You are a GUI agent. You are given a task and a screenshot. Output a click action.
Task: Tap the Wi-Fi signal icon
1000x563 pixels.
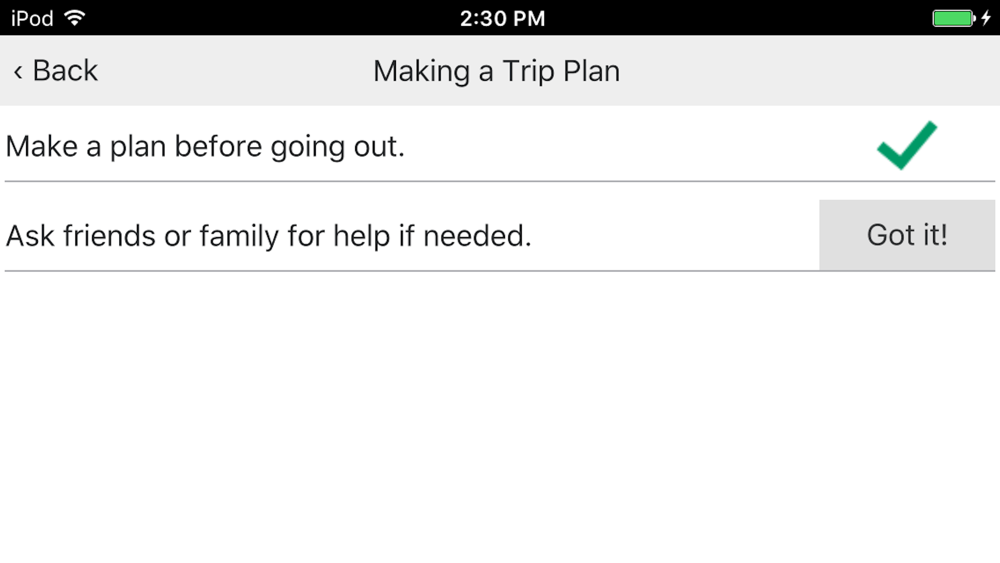(x=75, y=18)
